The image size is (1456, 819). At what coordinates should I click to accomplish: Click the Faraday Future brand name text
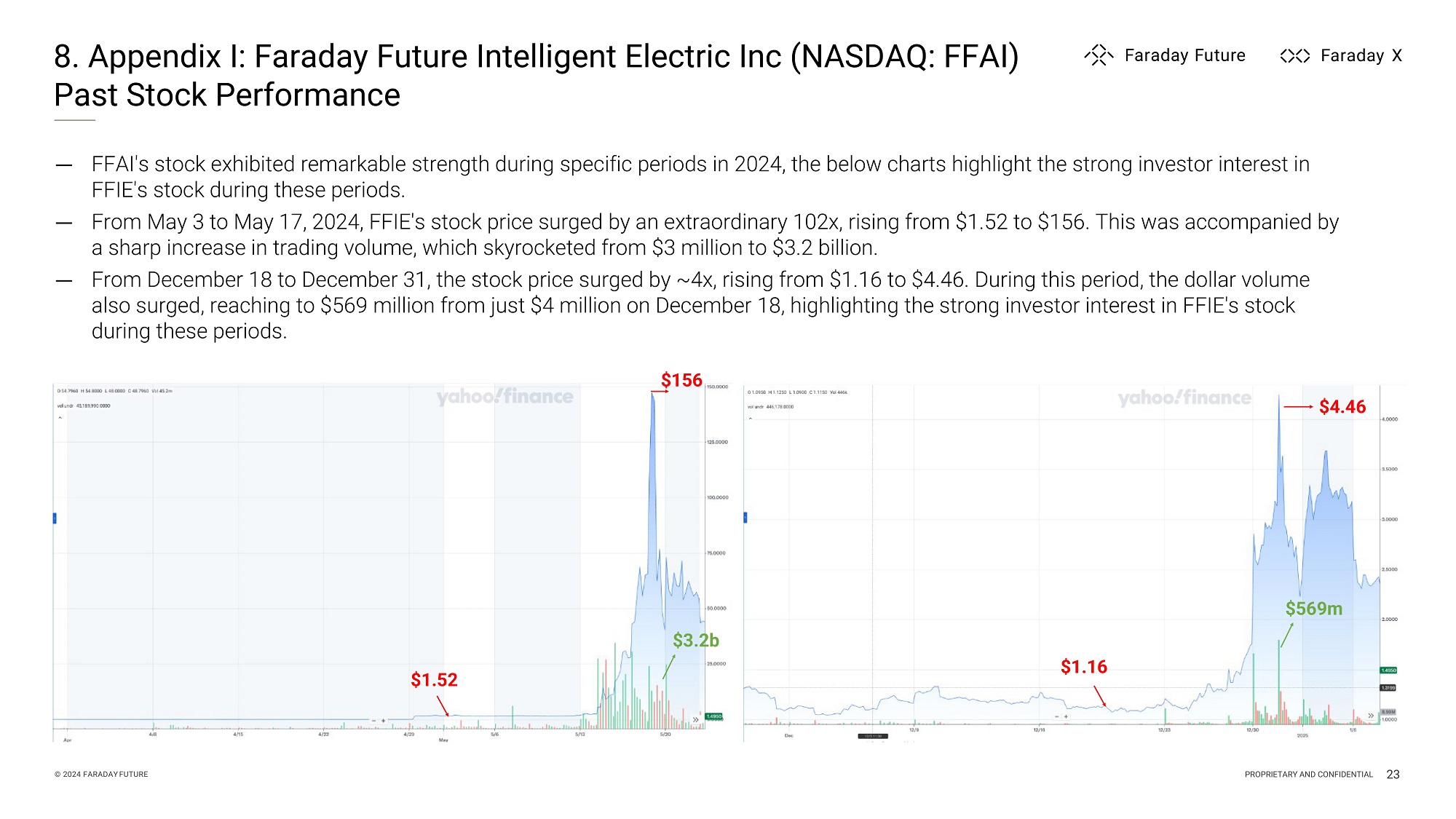pos(1184,55)
